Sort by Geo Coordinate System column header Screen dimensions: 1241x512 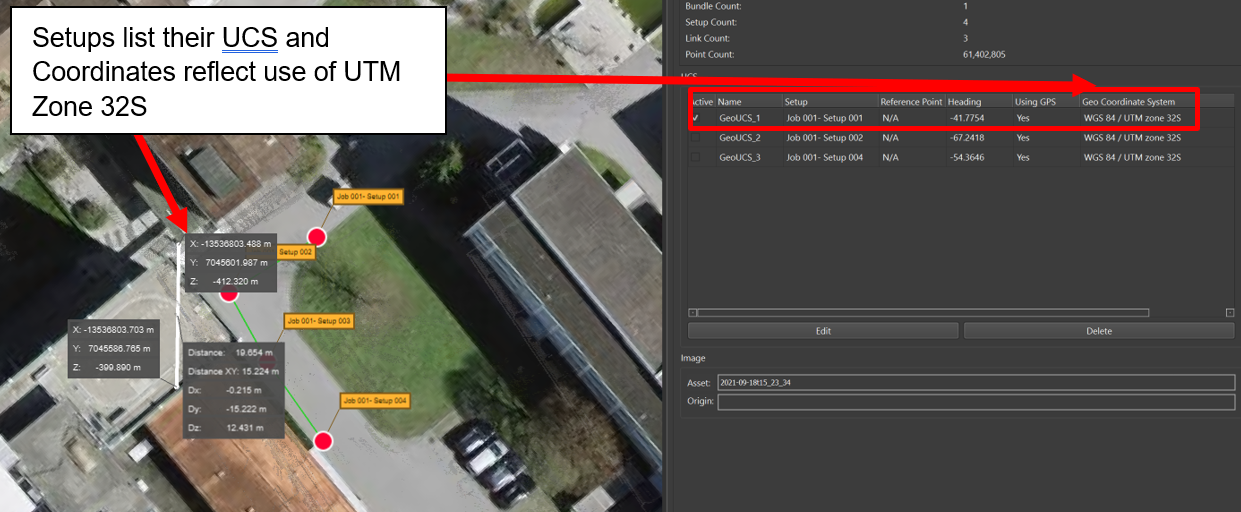point(1130,102)
